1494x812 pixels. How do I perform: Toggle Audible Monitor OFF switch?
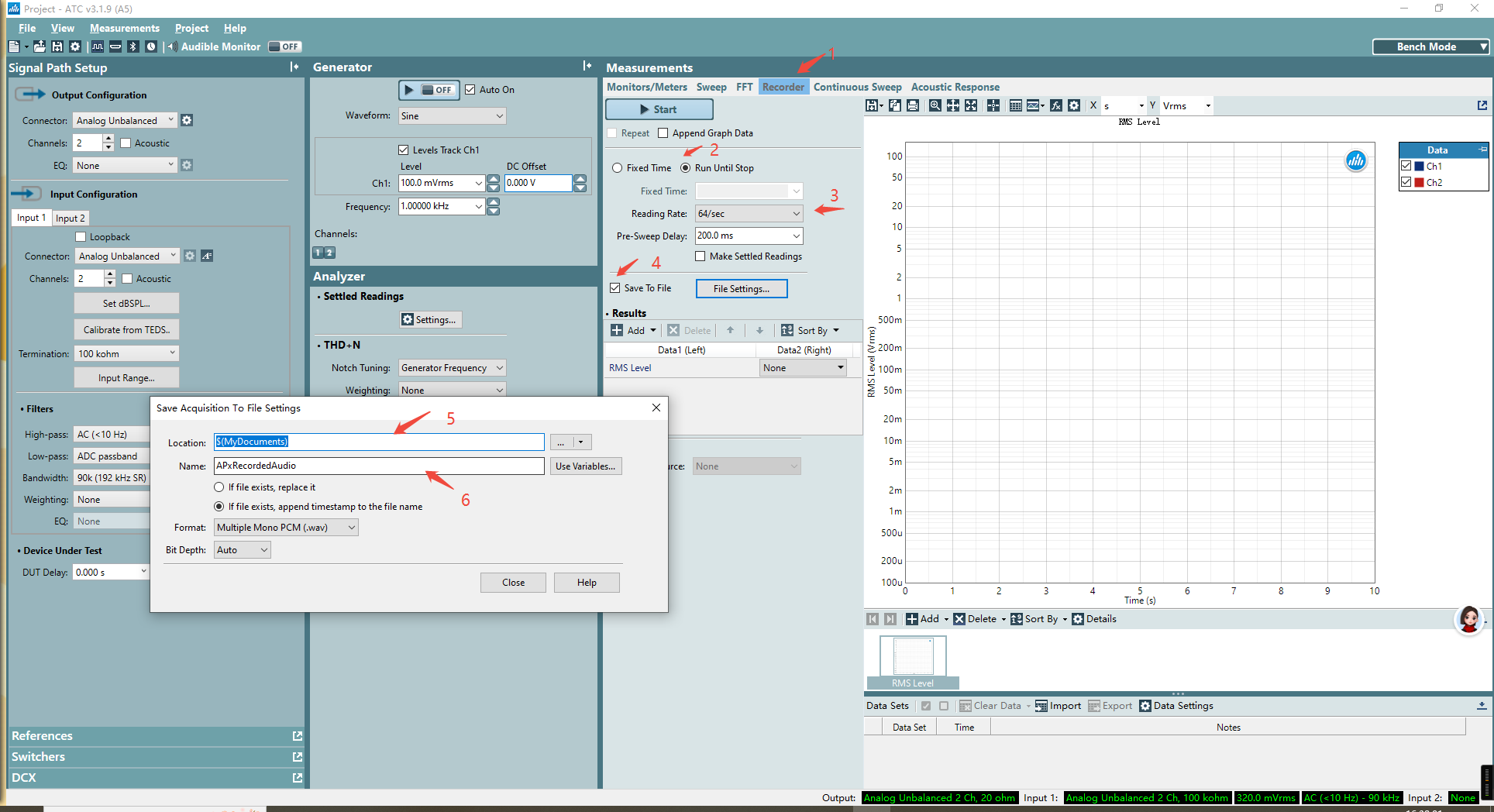point(284,46)
